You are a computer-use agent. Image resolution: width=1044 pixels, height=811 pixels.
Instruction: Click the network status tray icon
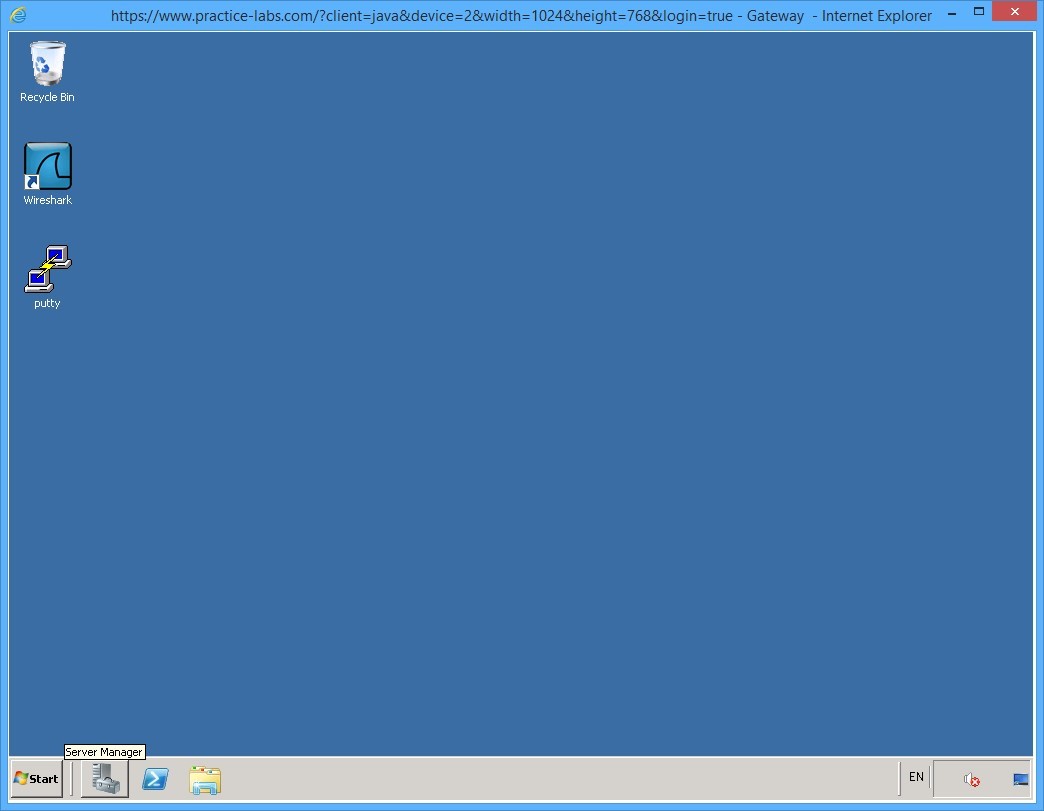1020,778
